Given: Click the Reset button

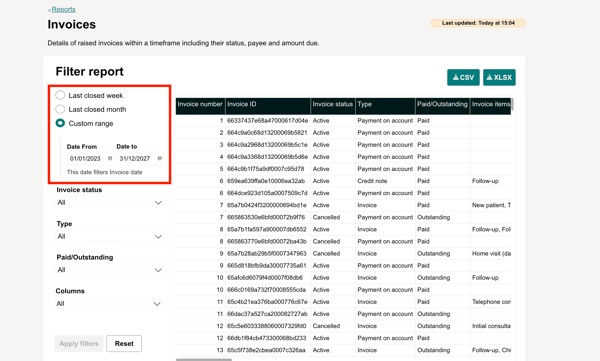Looking at the screenshot, I should pos(124,343).
